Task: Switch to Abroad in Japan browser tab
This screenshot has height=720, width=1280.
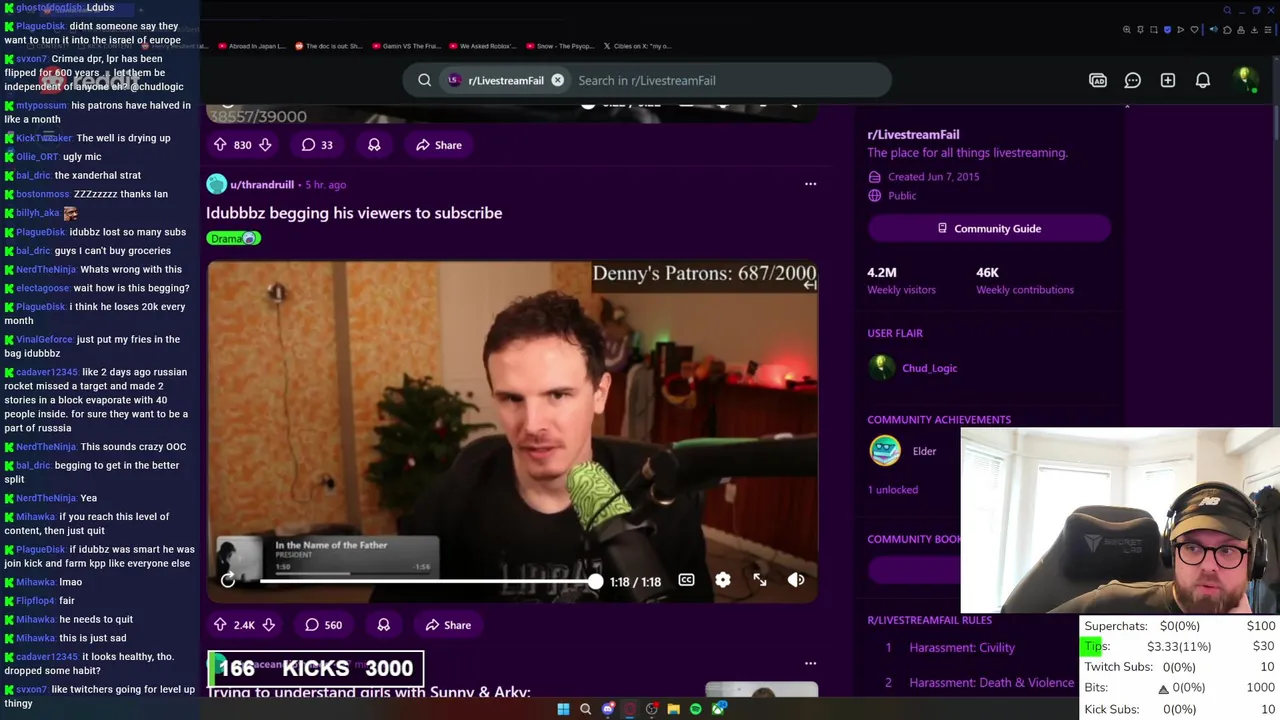Action: (250, 46)
